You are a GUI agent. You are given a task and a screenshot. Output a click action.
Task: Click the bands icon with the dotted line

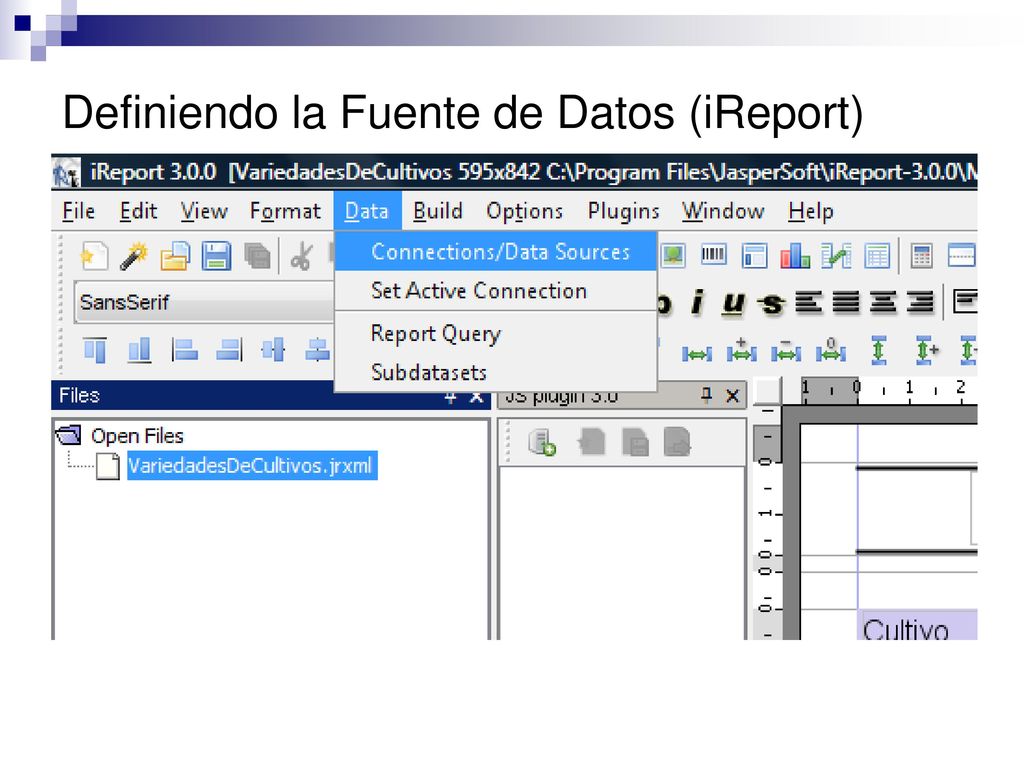tap(962, 255)
